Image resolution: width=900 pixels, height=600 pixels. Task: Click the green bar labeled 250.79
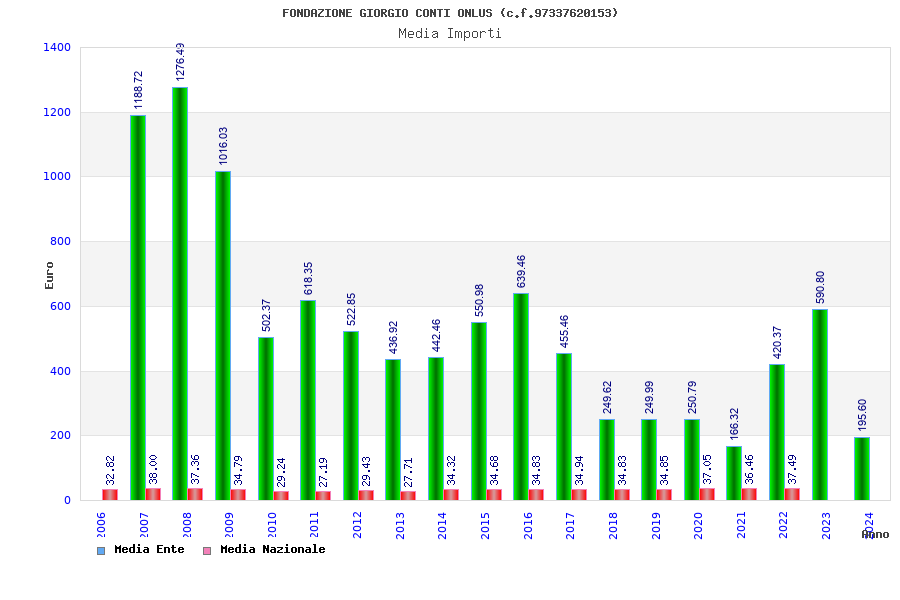tap(692, 459)
